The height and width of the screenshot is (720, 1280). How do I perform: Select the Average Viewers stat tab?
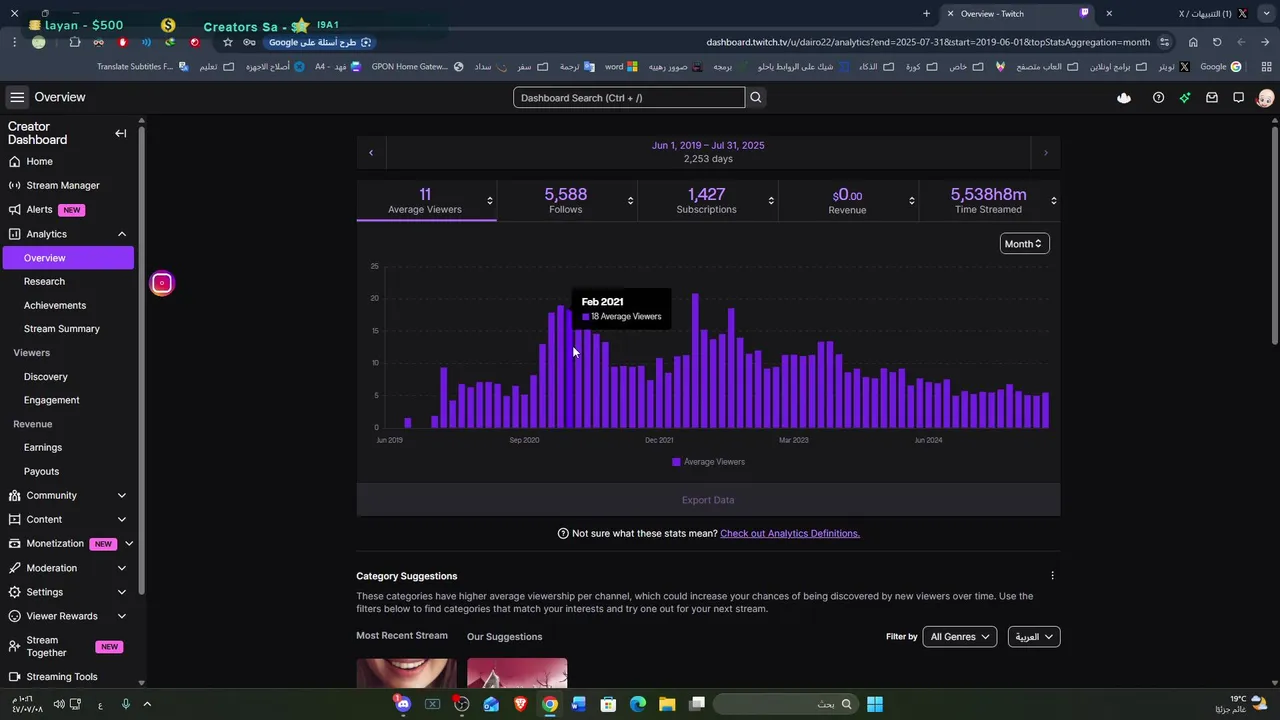[426, 200]
